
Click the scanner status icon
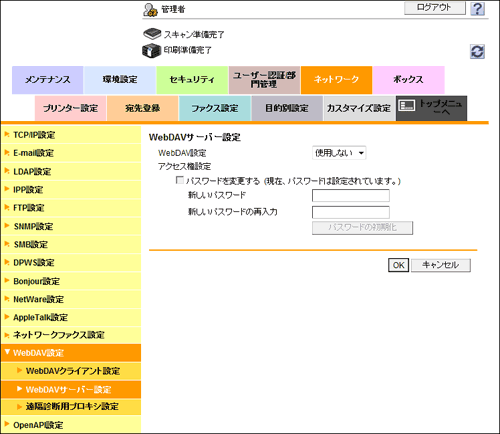click(x=152, y=34)
